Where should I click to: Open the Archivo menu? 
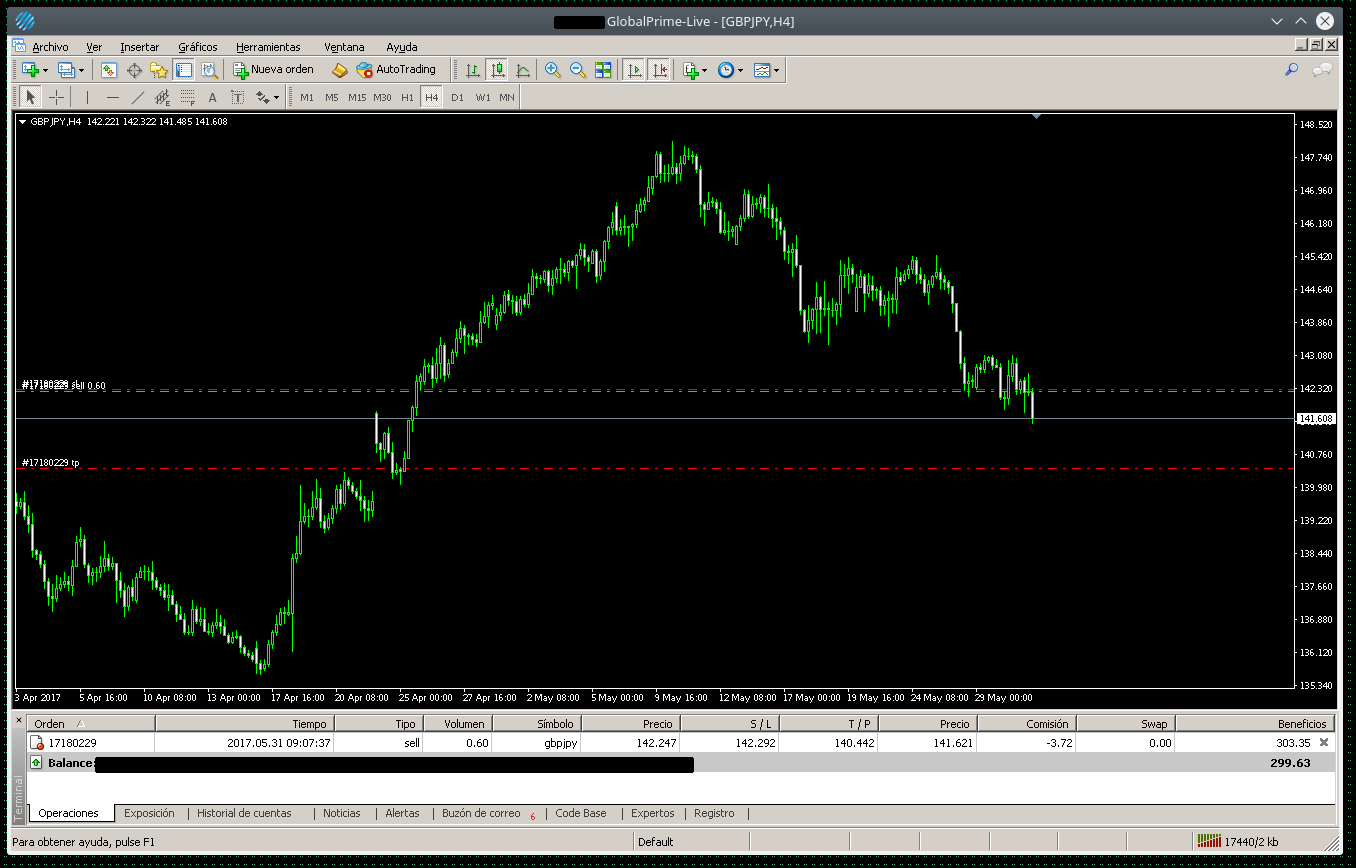[50, 46]
